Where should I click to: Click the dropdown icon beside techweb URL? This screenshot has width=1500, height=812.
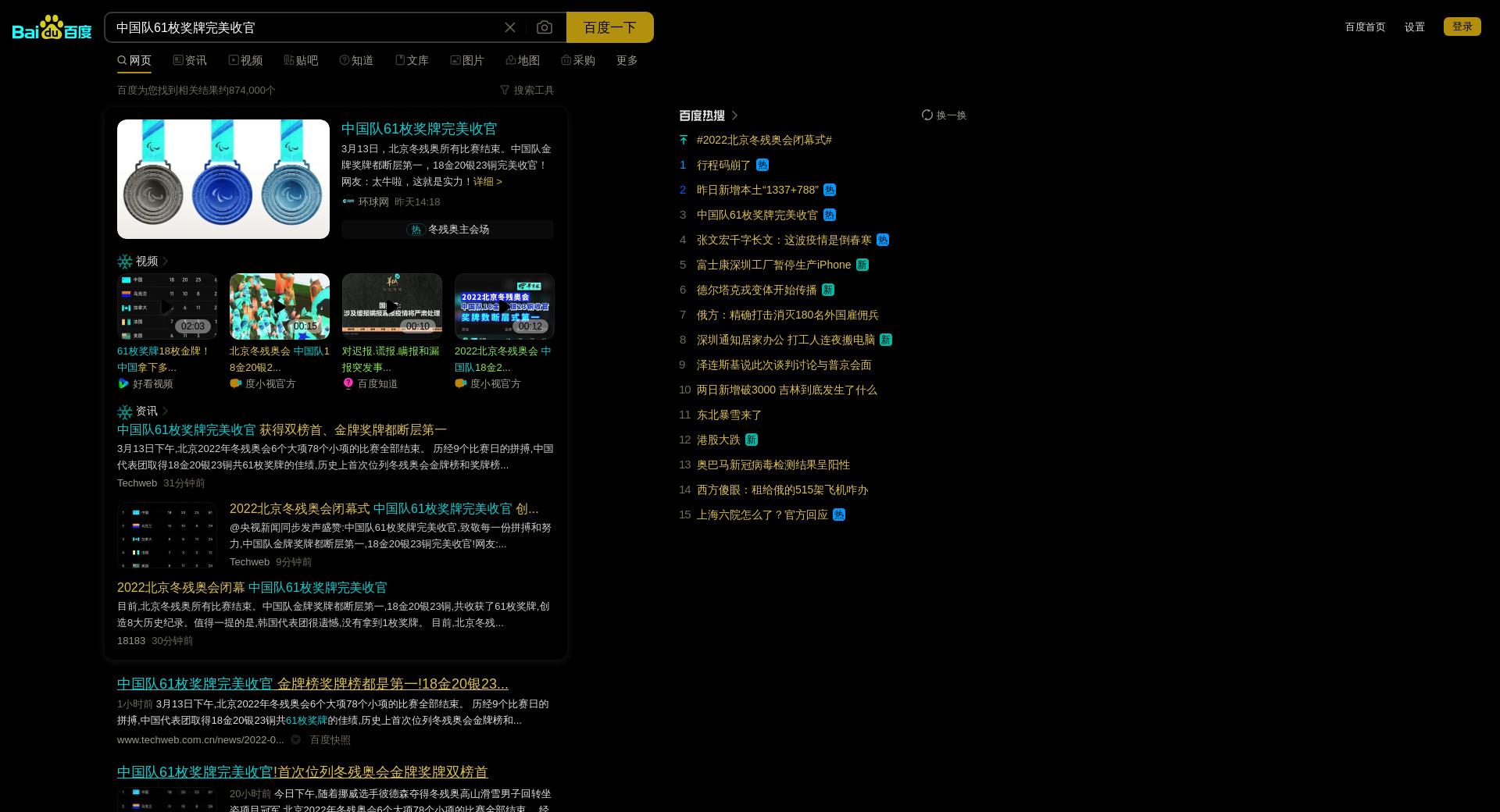coord(296,739)
